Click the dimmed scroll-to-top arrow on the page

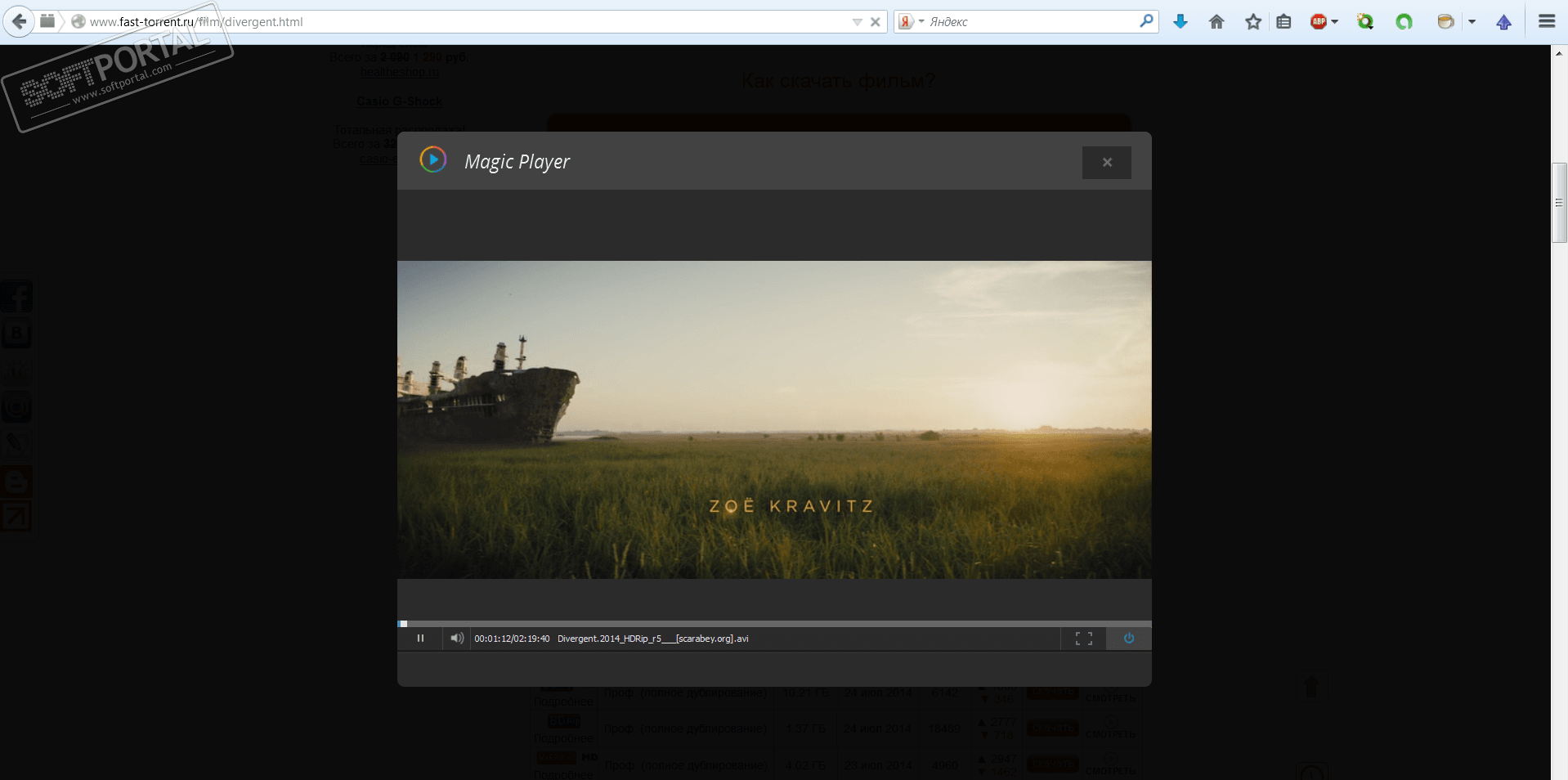(1312, 686)
